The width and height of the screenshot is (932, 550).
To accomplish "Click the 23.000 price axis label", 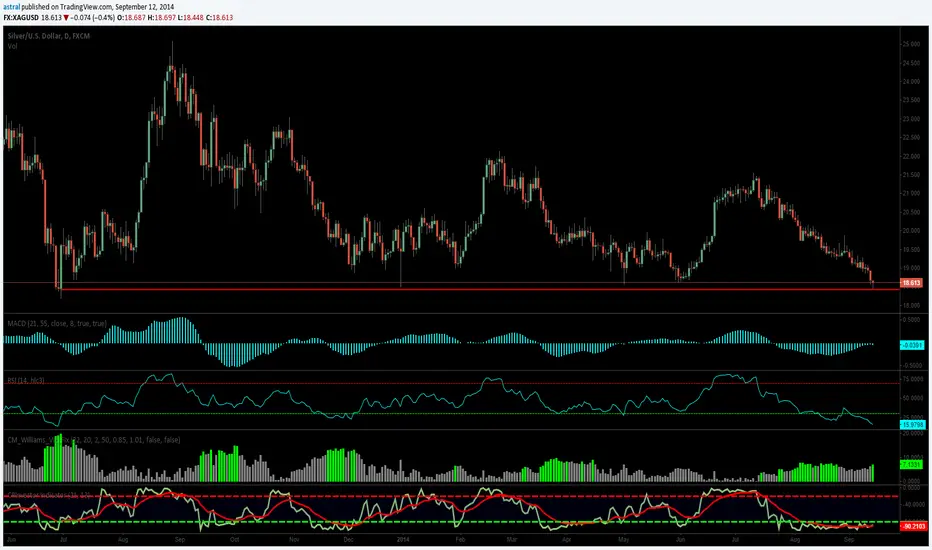I will coord(911,119).
